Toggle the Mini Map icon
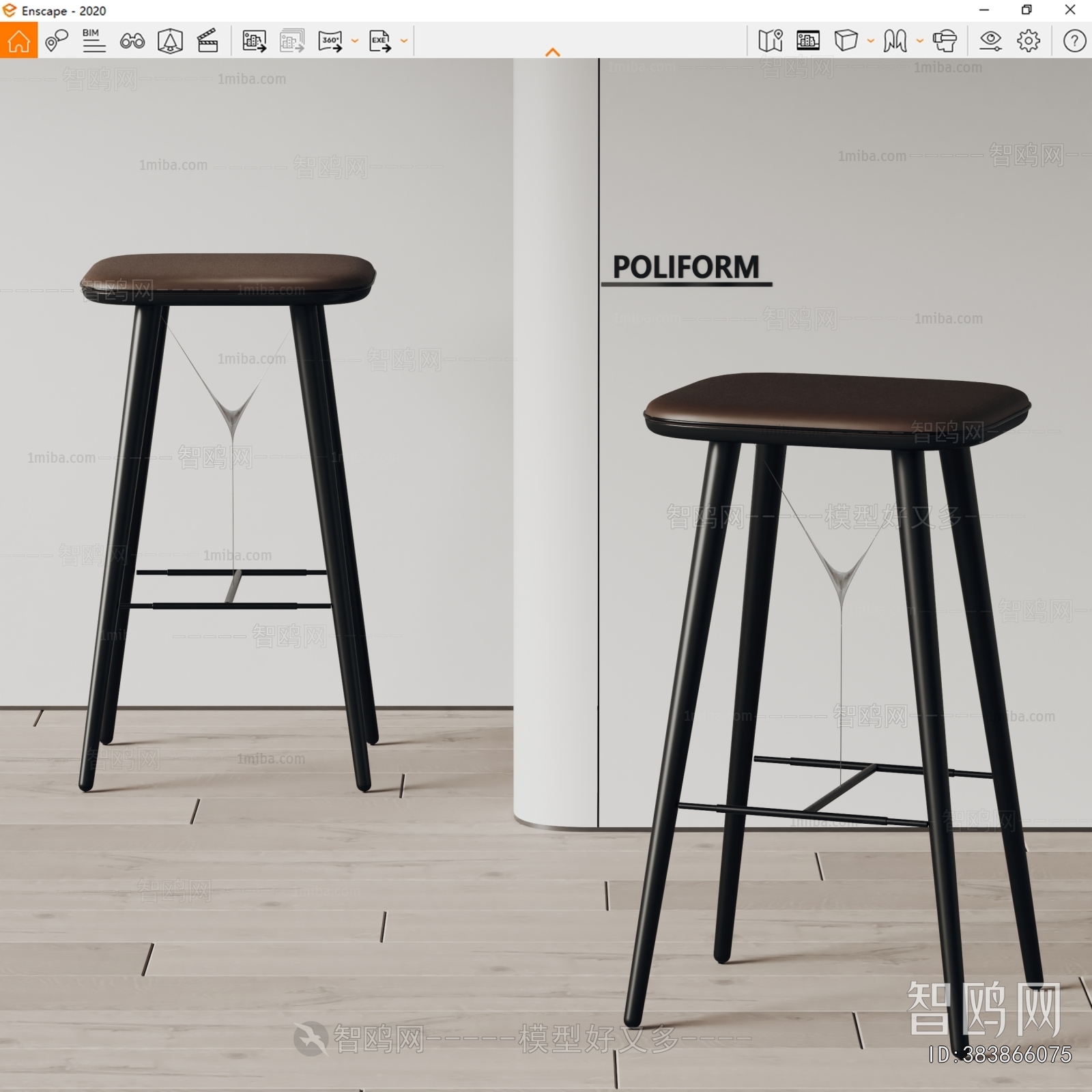The width and height of the screenshot is (1092, 1092). point(771,41)
